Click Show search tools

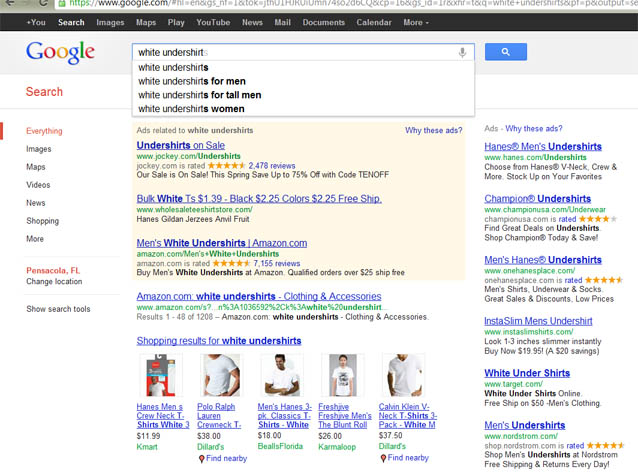(x=58, y=309)
